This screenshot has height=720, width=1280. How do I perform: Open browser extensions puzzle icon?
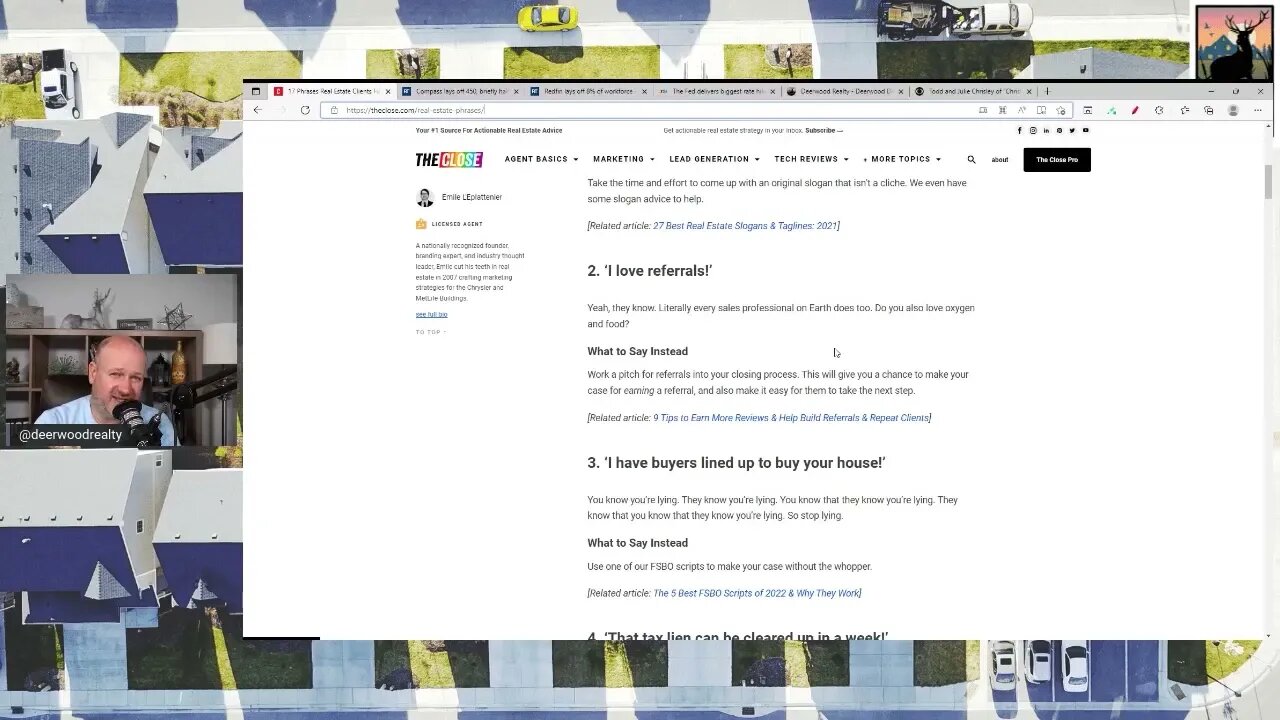pos(1159,110)
